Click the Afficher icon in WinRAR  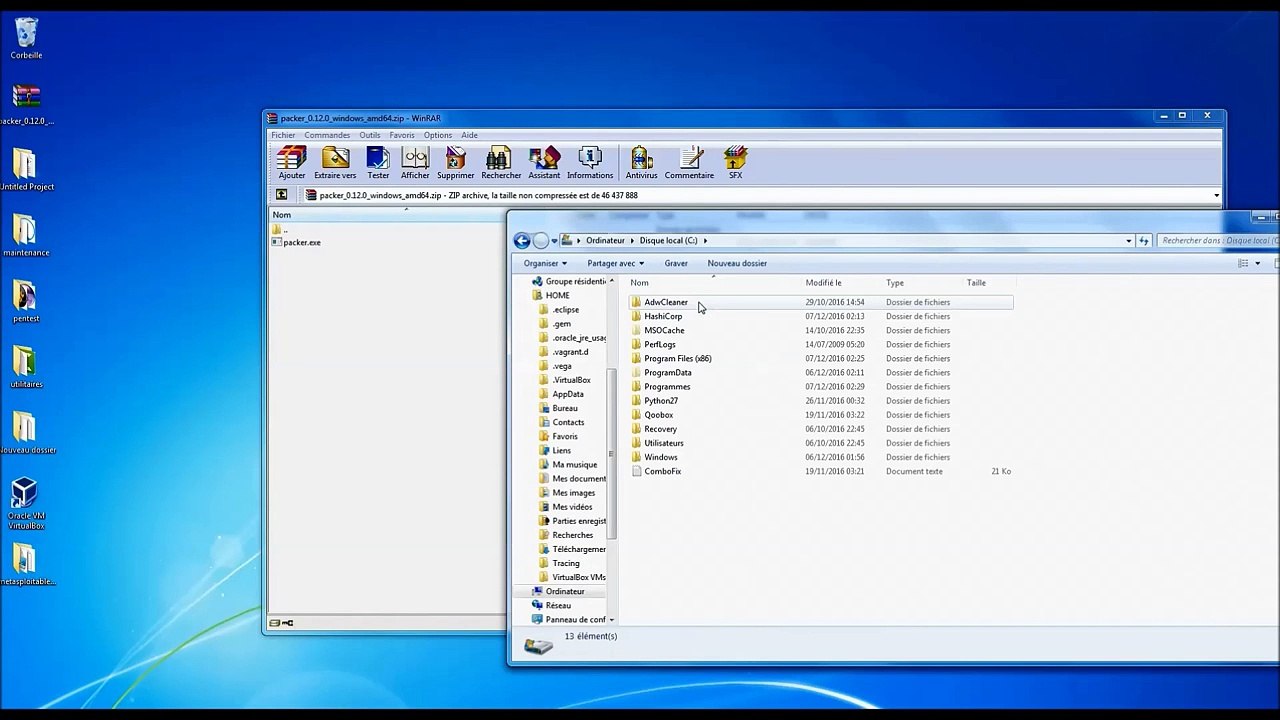pyautogui.click(x=415, y=163)
